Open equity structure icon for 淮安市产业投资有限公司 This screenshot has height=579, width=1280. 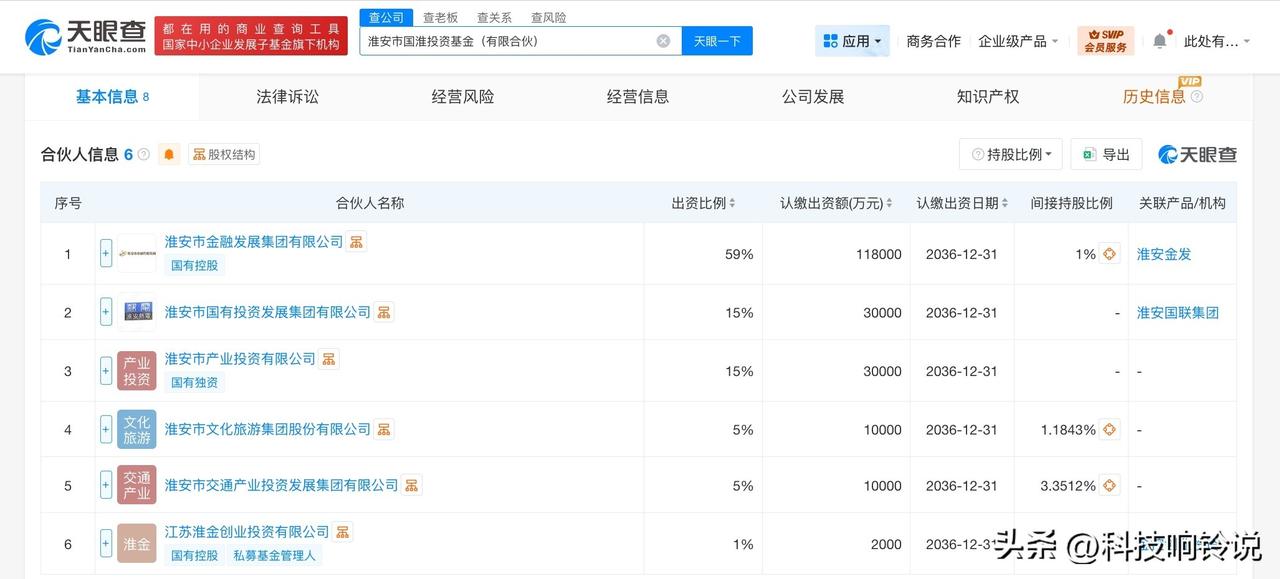pos(329,359)
